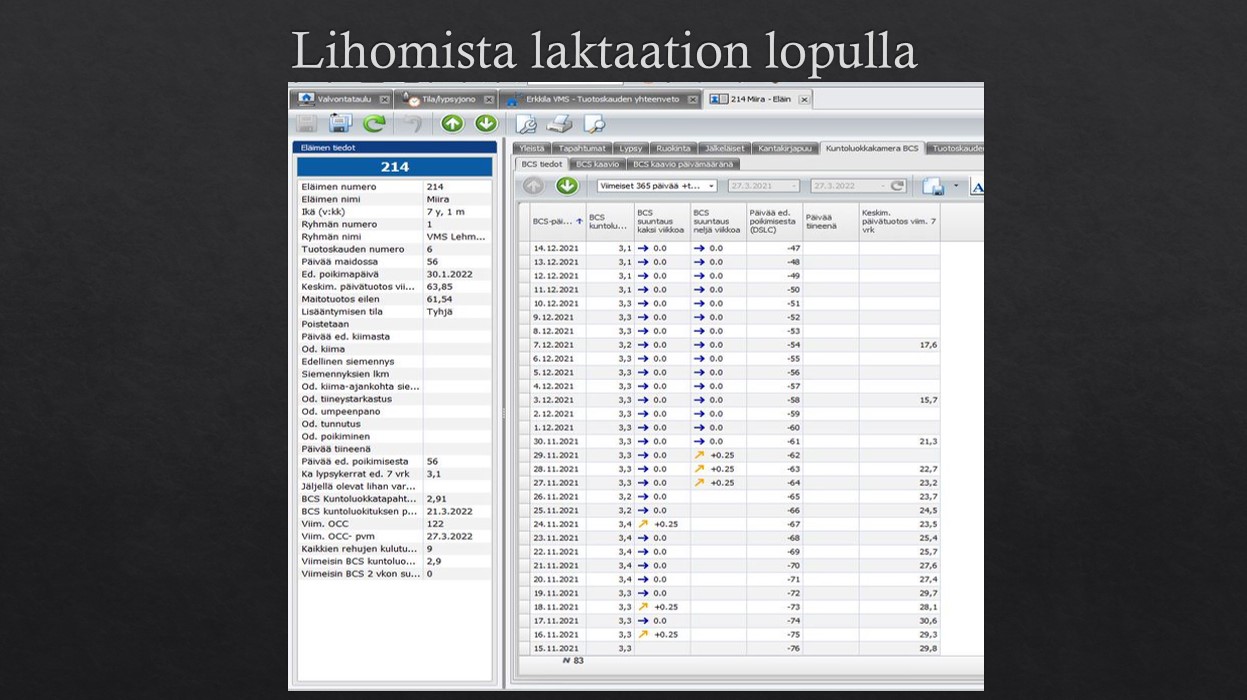Open the start date field 27.3.2021
The image size is (1247, 700).
[764, 186]
